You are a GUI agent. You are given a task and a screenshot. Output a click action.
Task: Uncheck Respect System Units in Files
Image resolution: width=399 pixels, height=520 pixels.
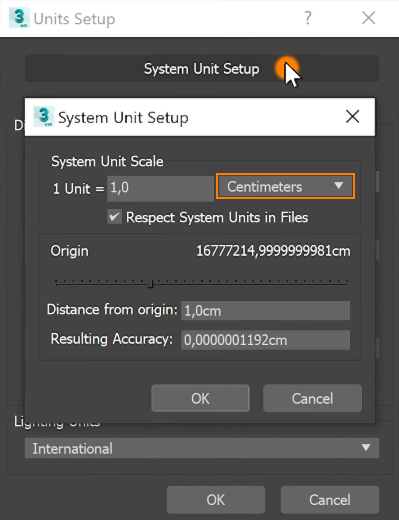(114, 217)
